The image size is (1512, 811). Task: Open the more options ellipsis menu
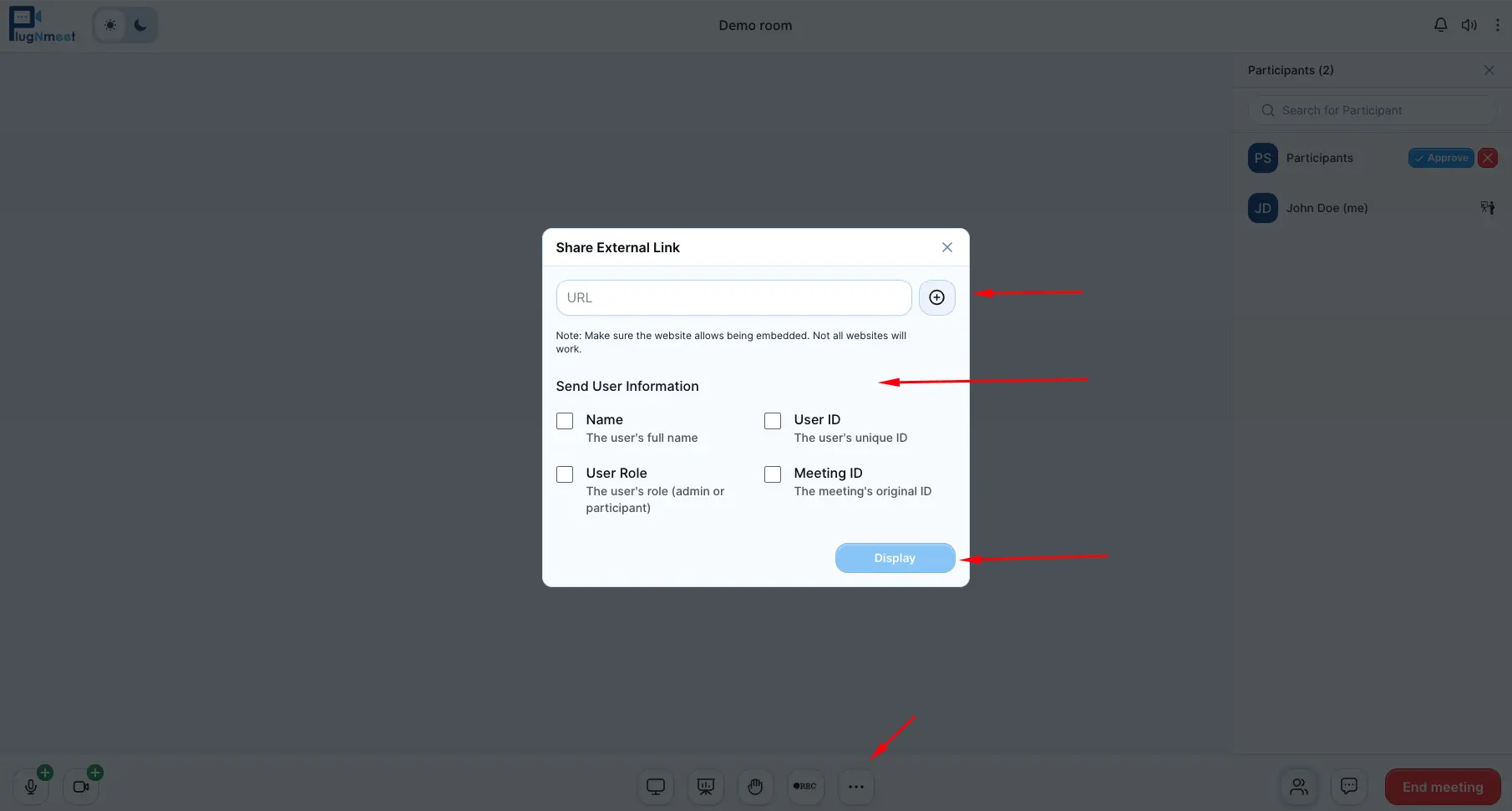855,786
